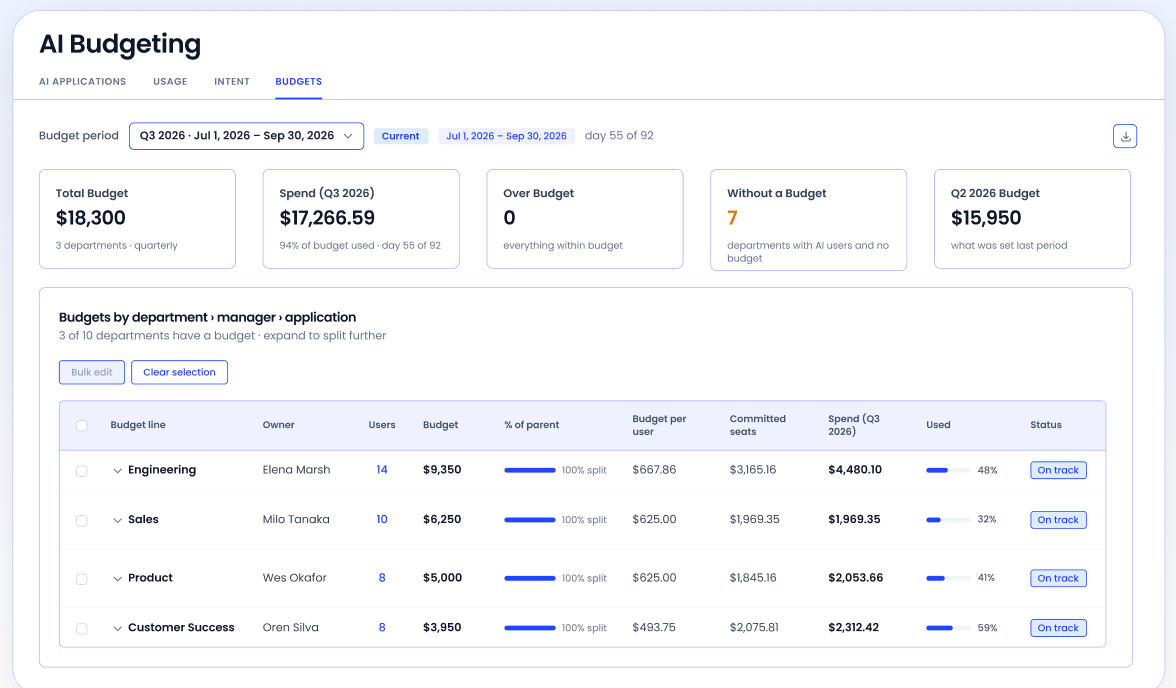Viewport: 1176px width, 688px height.
Task: Click owner name Elena Marsh
Action: (x=296, y=470)
